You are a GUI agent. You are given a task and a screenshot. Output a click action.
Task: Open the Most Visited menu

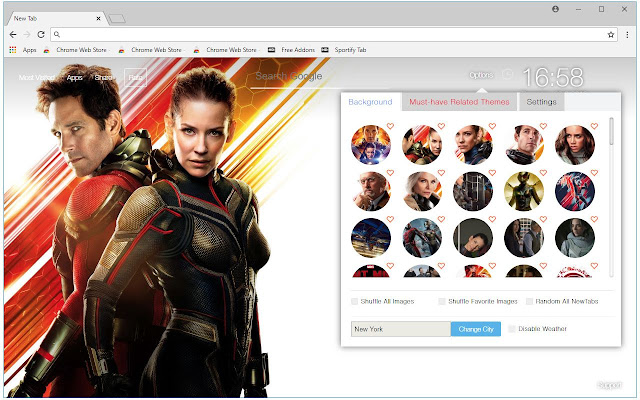(37, 77)
